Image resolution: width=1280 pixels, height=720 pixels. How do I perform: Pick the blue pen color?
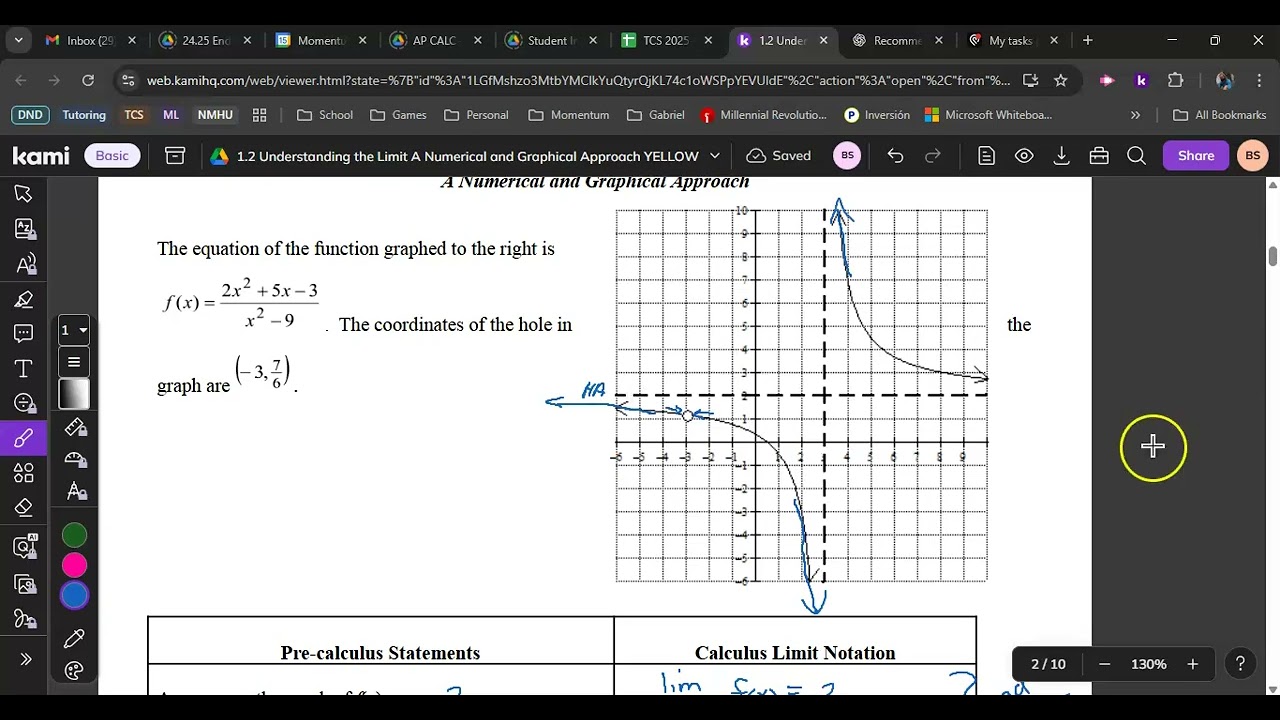point(75,596)
